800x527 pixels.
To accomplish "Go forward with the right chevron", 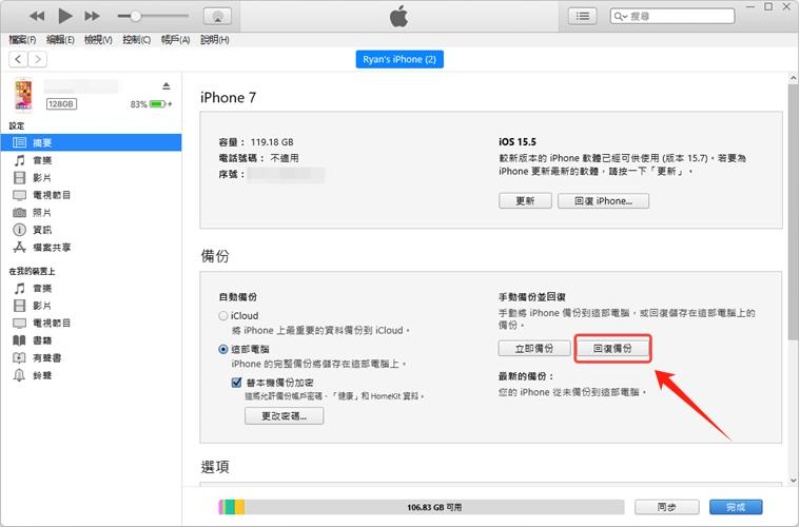I will (38, 59).
